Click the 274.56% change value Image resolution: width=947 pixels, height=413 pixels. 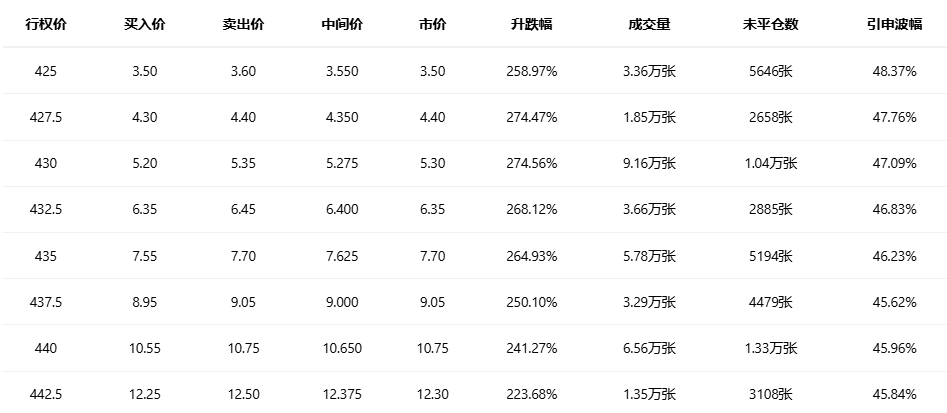click(531, 163)
